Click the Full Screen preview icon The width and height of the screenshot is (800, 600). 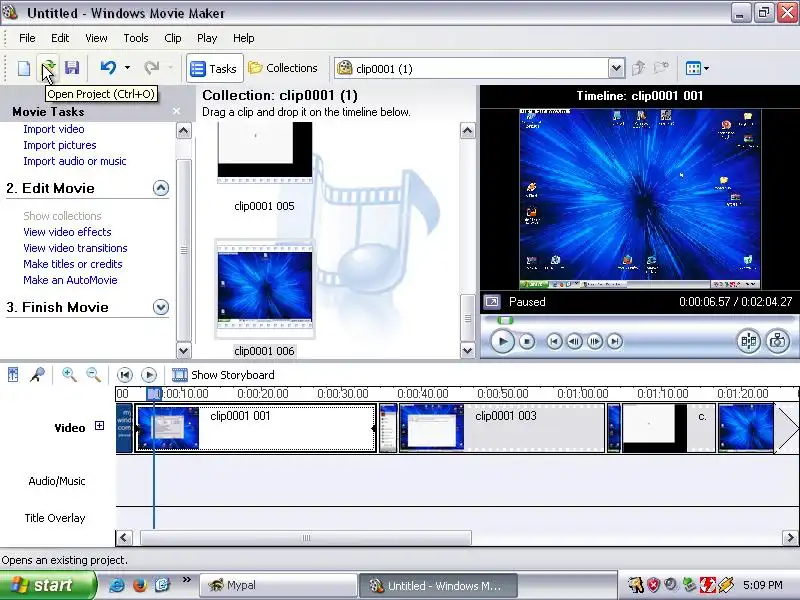(x=492, y=302)
